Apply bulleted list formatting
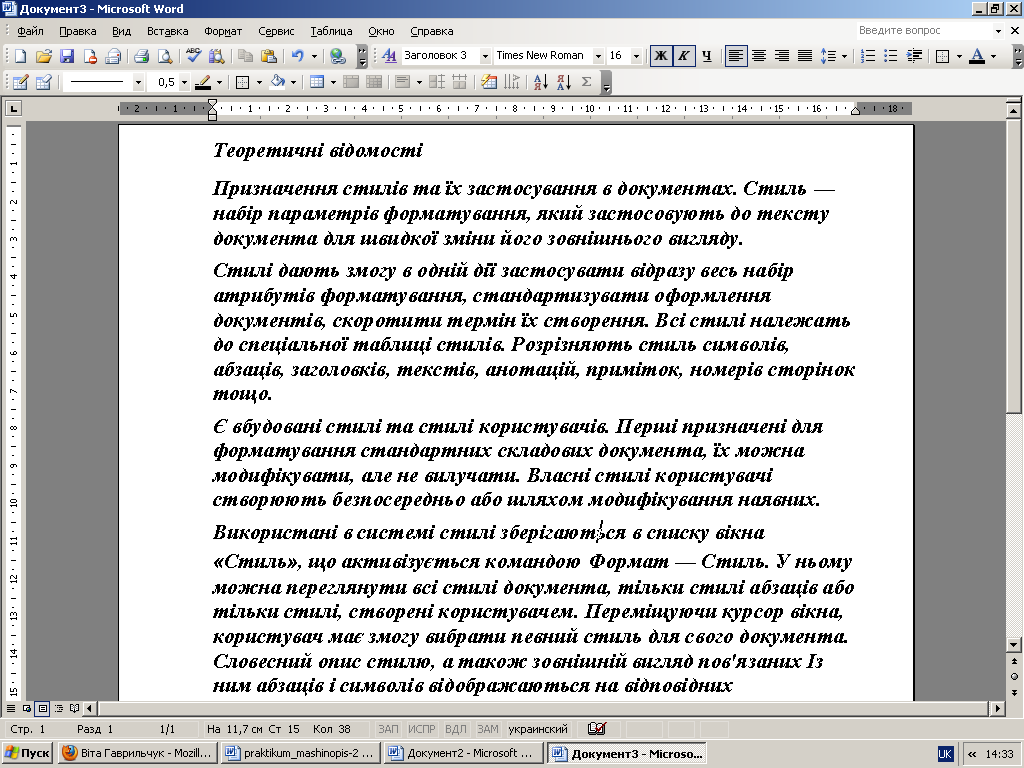Screen dimensions: 1024x768 click(x=891, y=56)
